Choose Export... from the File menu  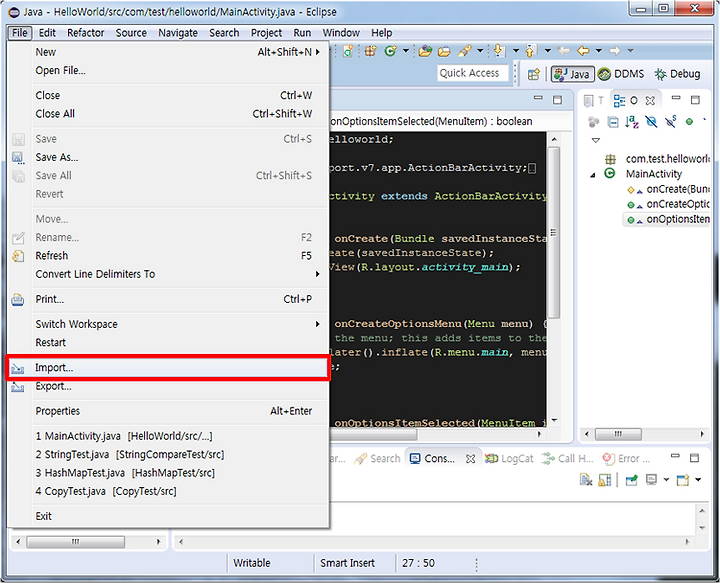pos(168,387)
